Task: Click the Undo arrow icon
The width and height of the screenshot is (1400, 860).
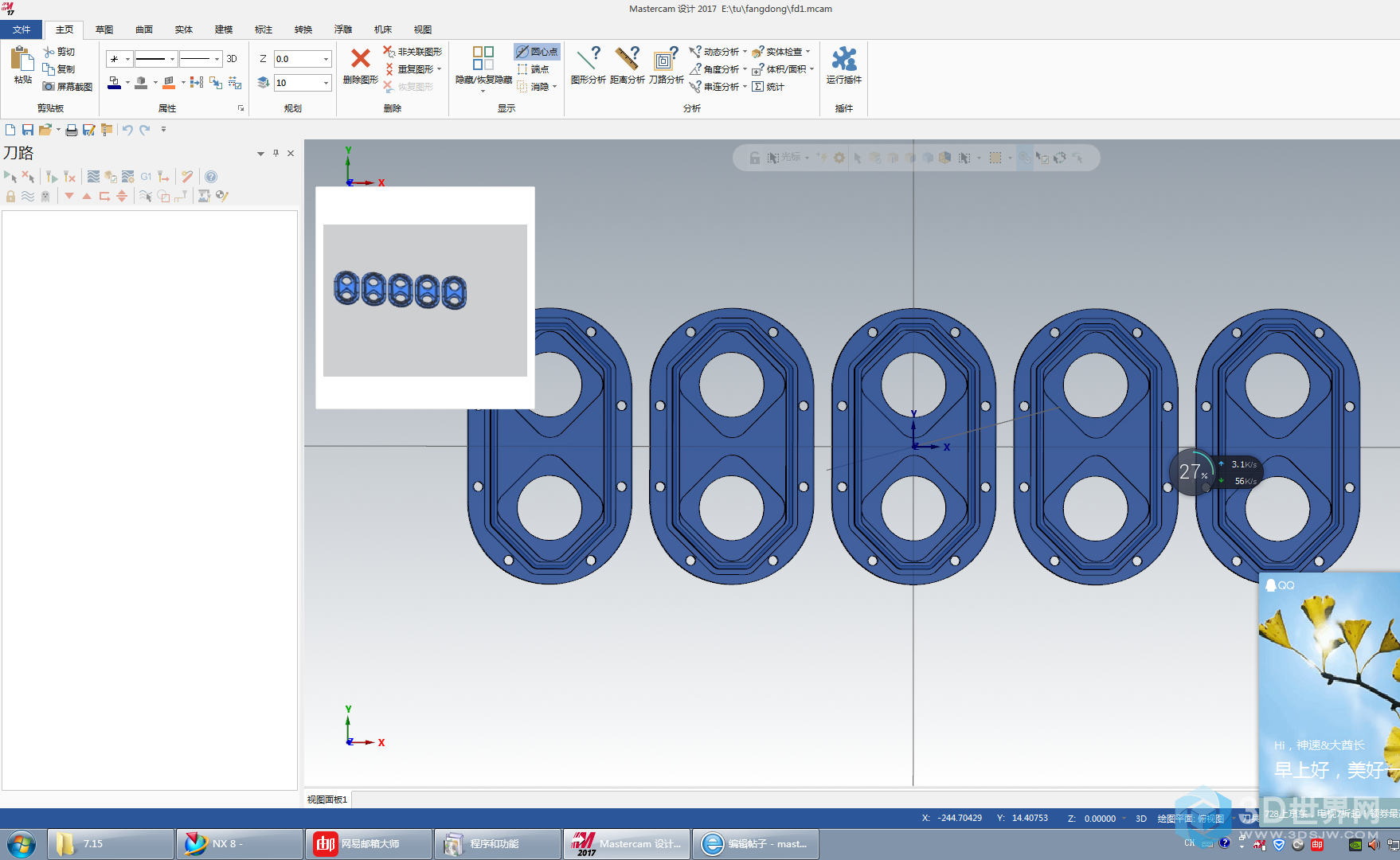Action: 127,130
